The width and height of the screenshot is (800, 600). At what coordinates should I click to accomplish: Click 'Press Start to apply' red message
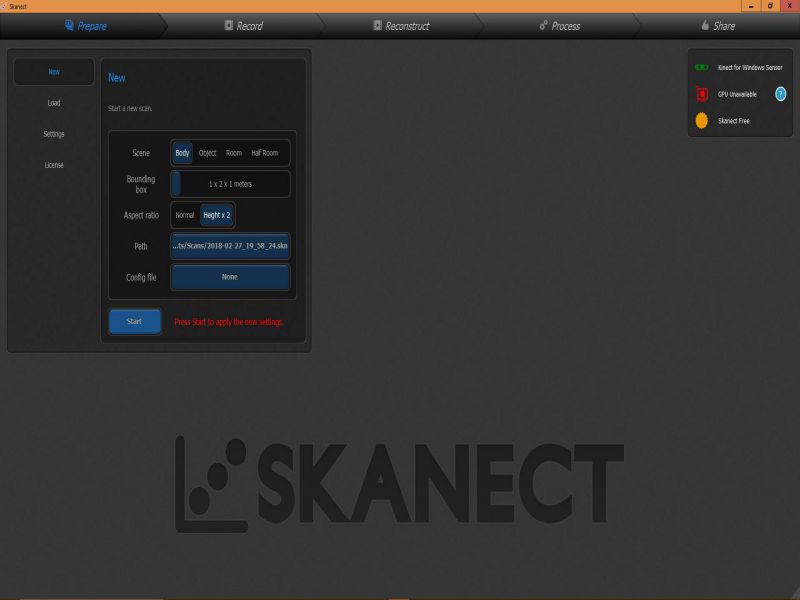tap(229, 322)
